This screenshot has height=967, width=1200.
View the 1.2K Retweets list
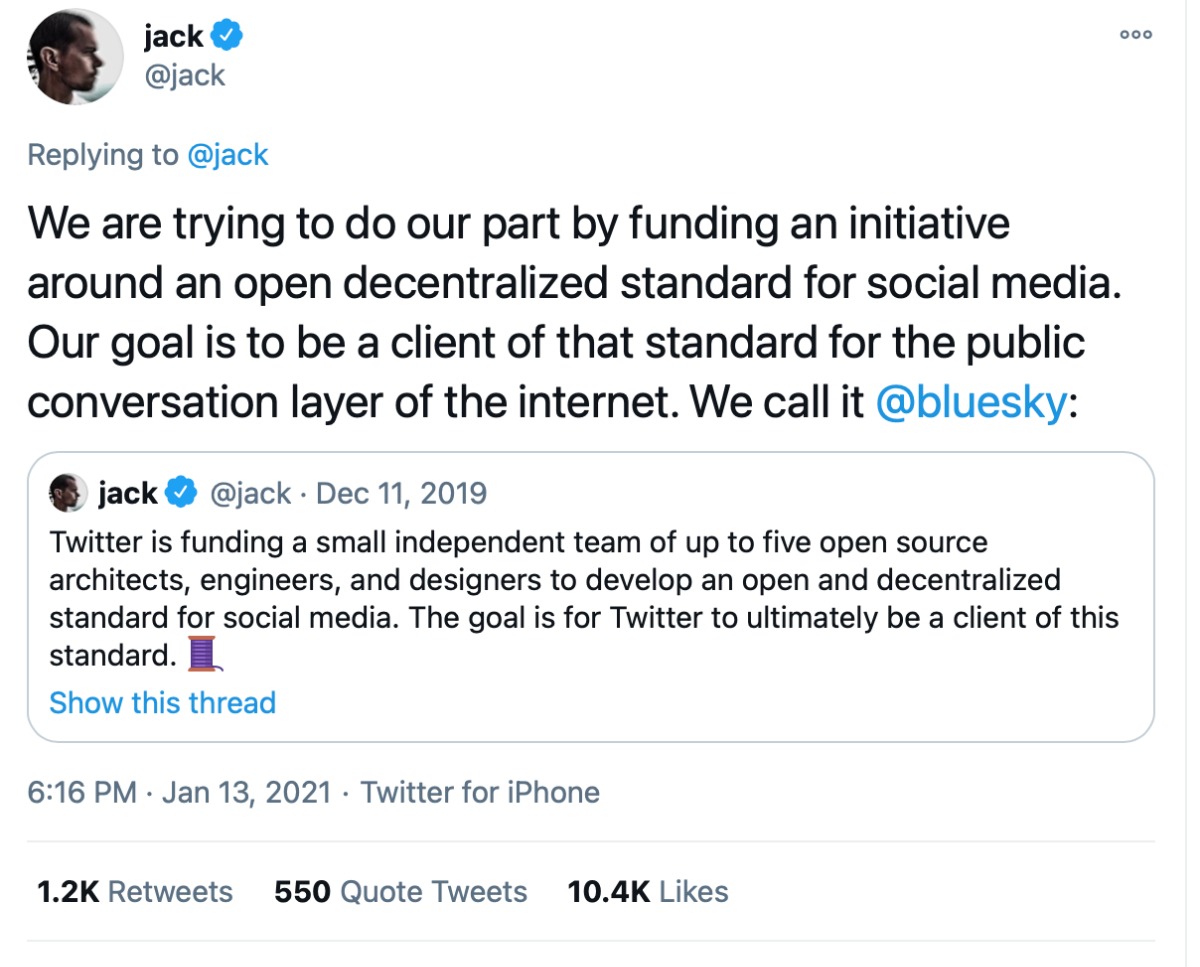tap(134, 891)
